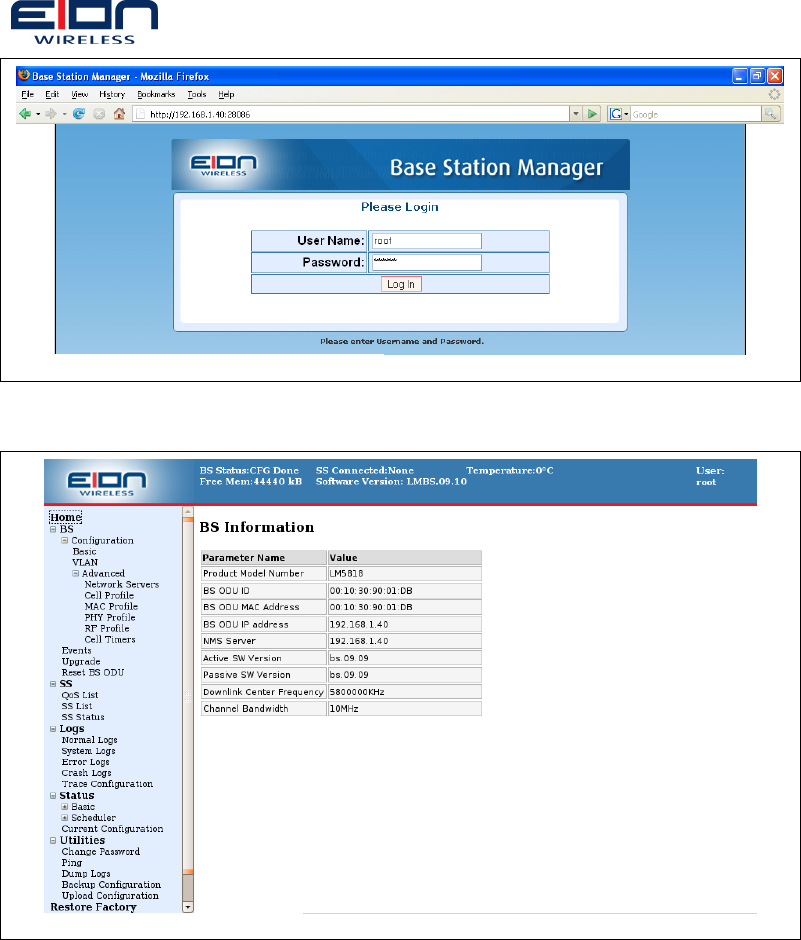Open SS Status page
801x940 pixels.
click(83, 717)
